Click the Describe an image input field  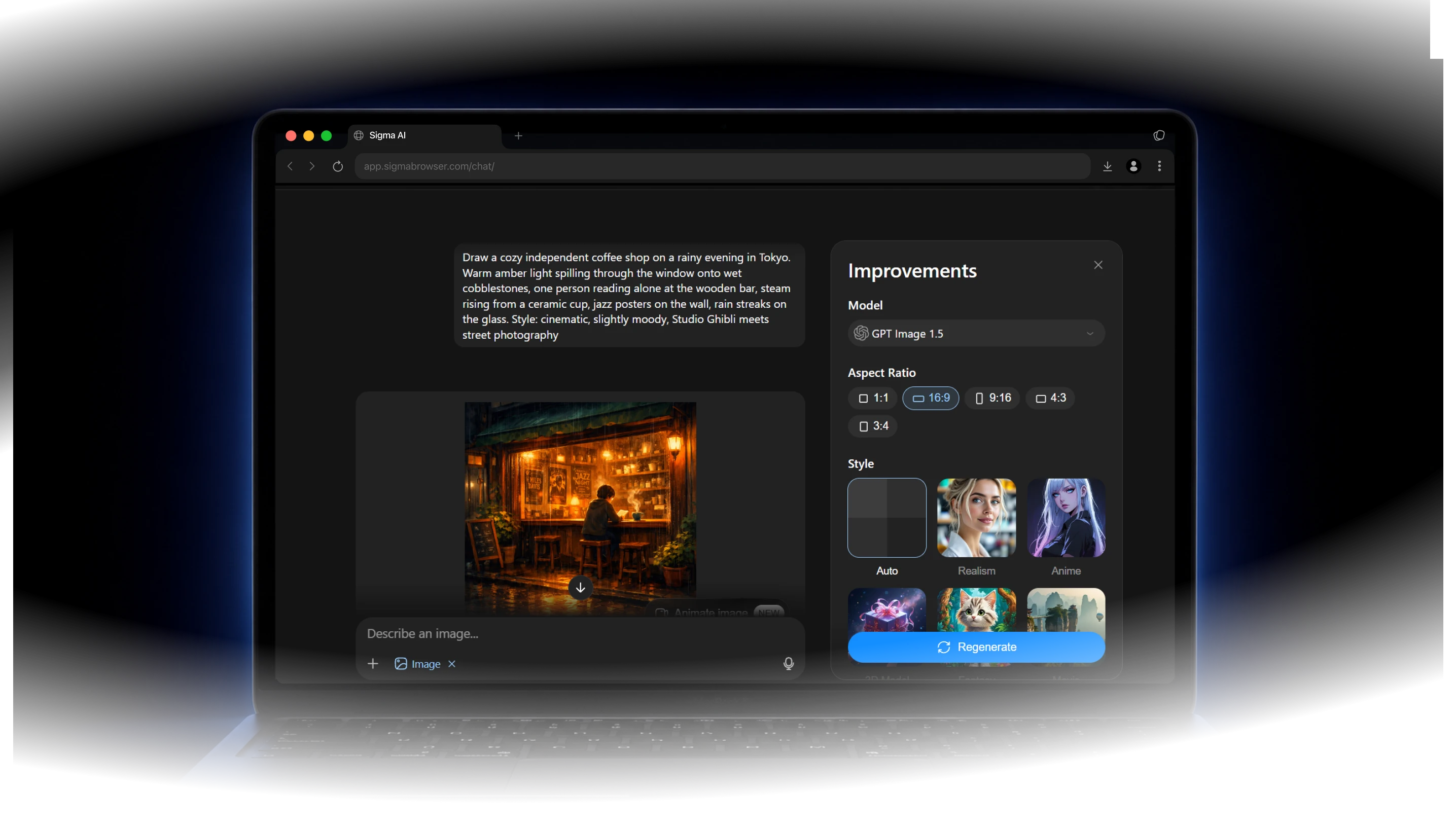[580, 633]
